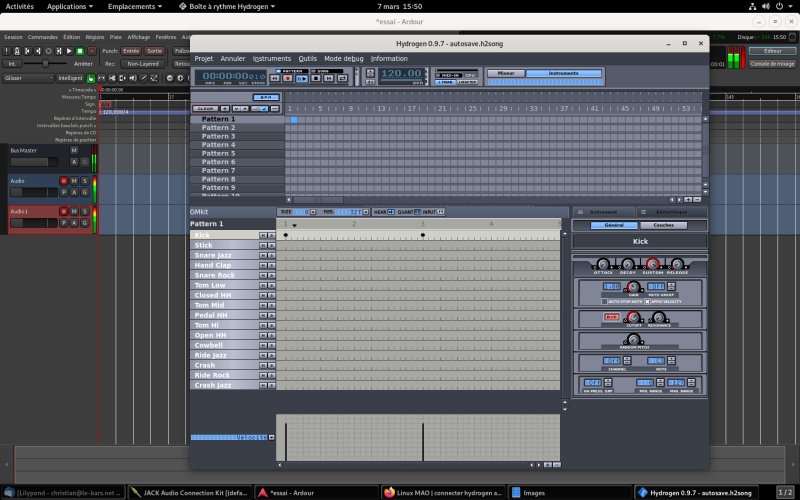
Task: Toggle the J.MASTER JACK master button
Action: (x=467, y=82)
